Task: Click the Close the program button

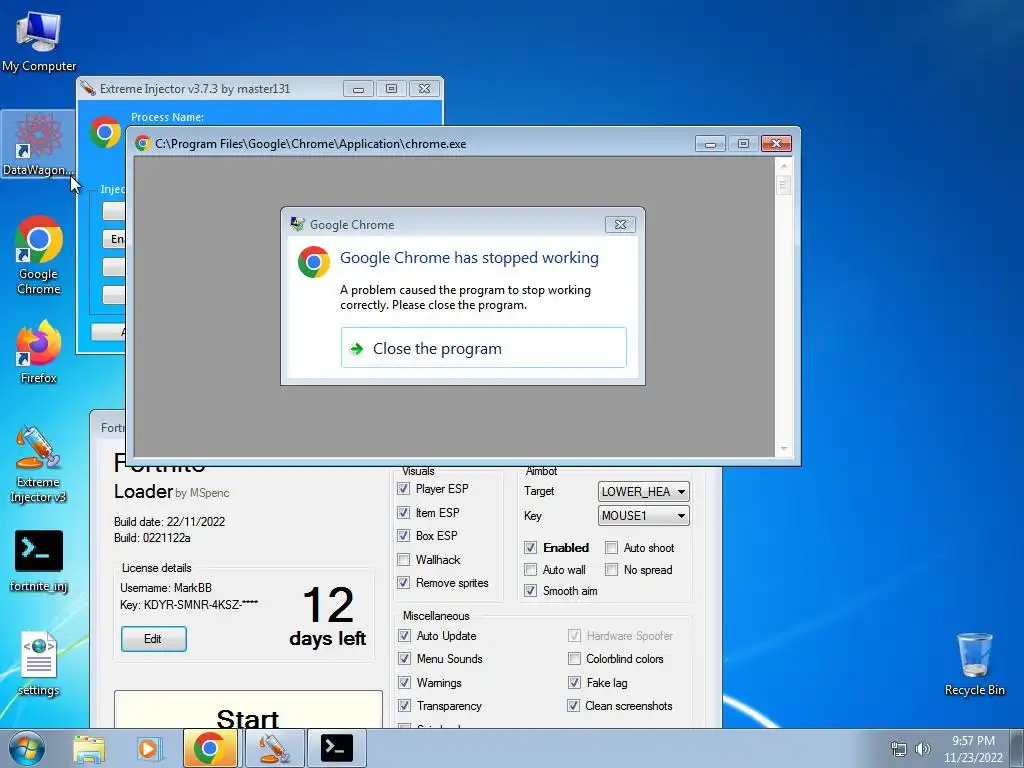Action: pyautogui.click(x=483, y=348)
